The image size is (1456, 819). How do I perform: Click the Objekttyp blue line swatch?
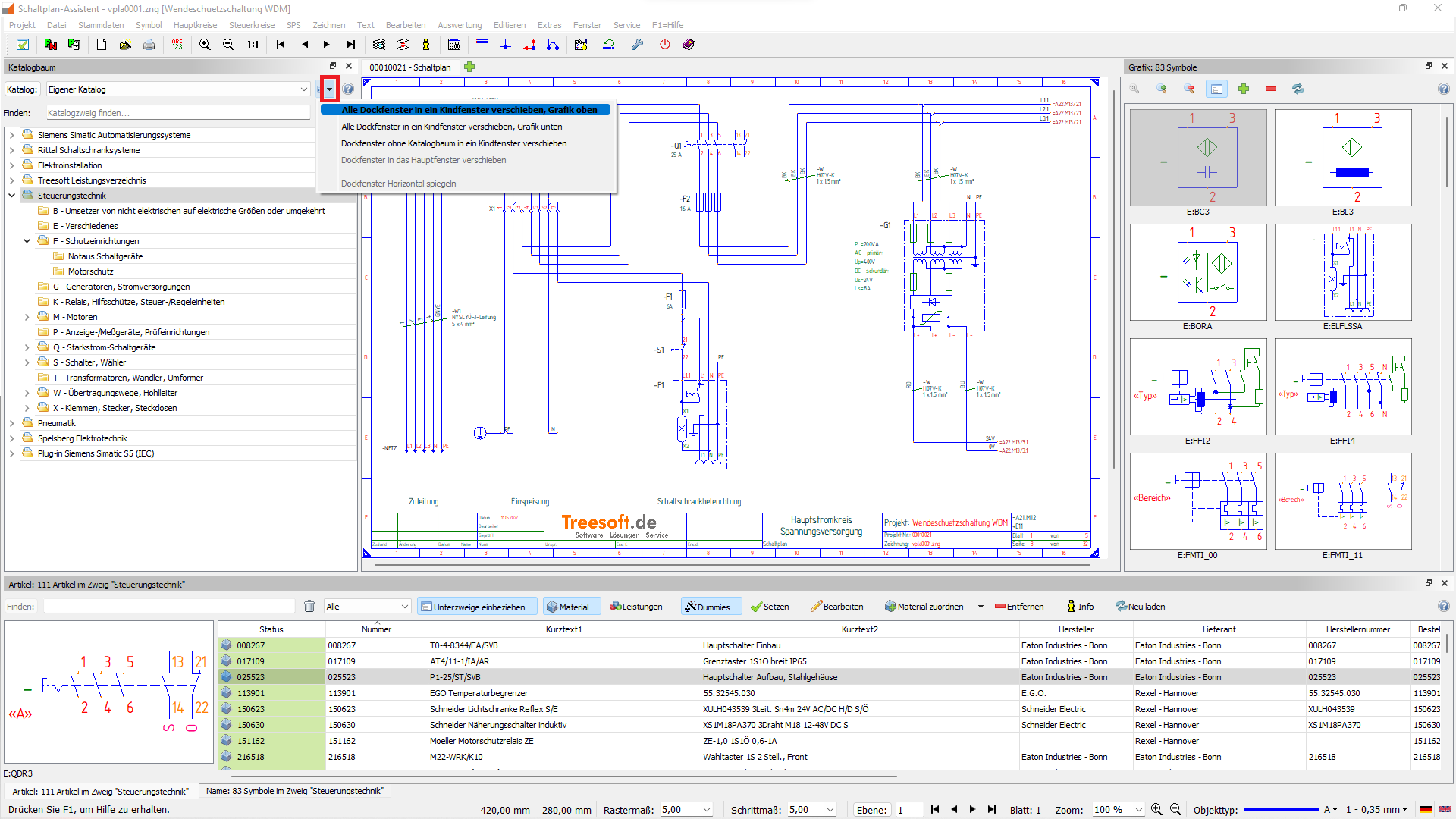(x=1282, y=810)
